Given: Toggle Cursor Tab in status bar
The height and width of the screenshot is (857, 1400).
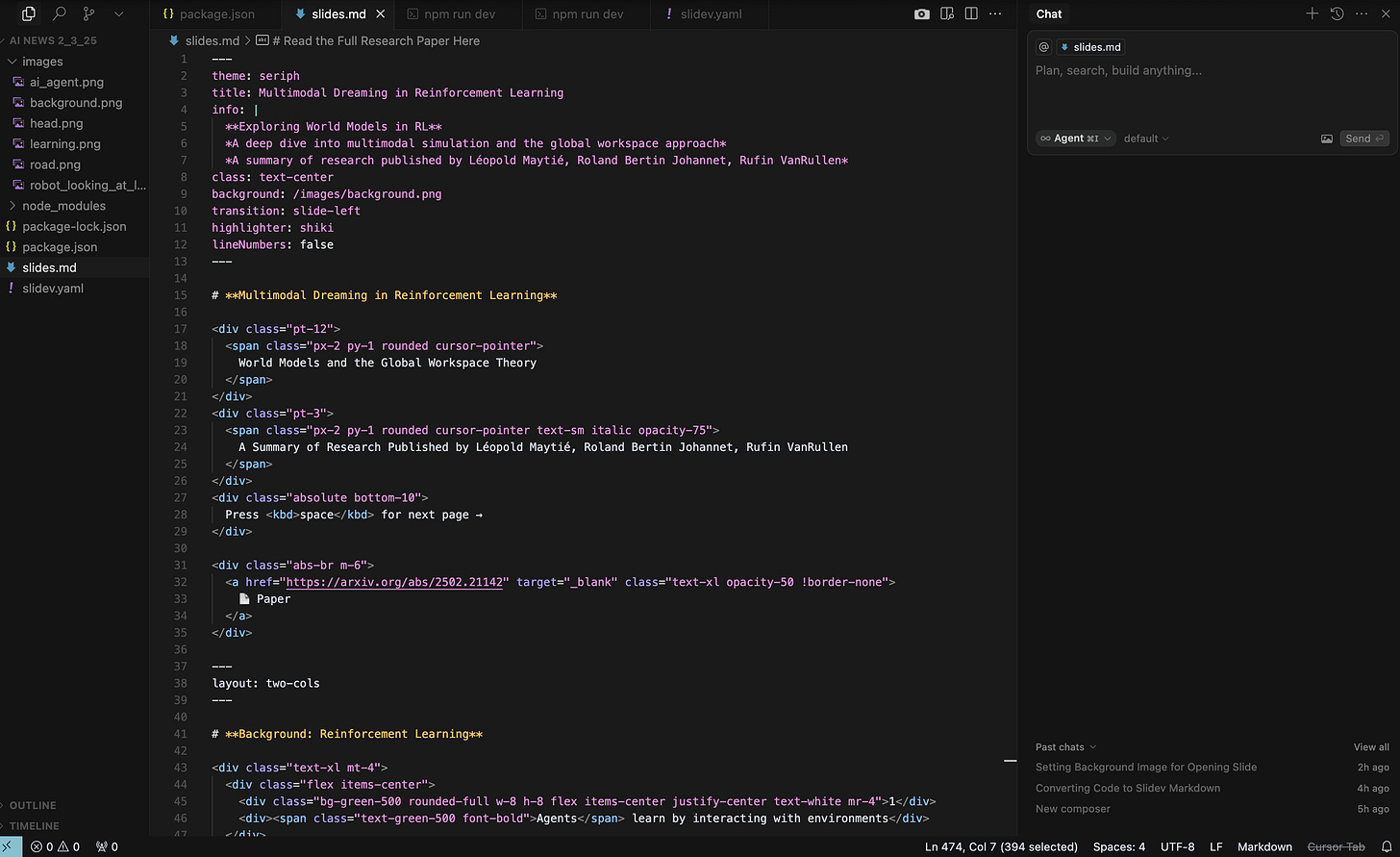Looking at the screenshot, I should coord(1336,846).
